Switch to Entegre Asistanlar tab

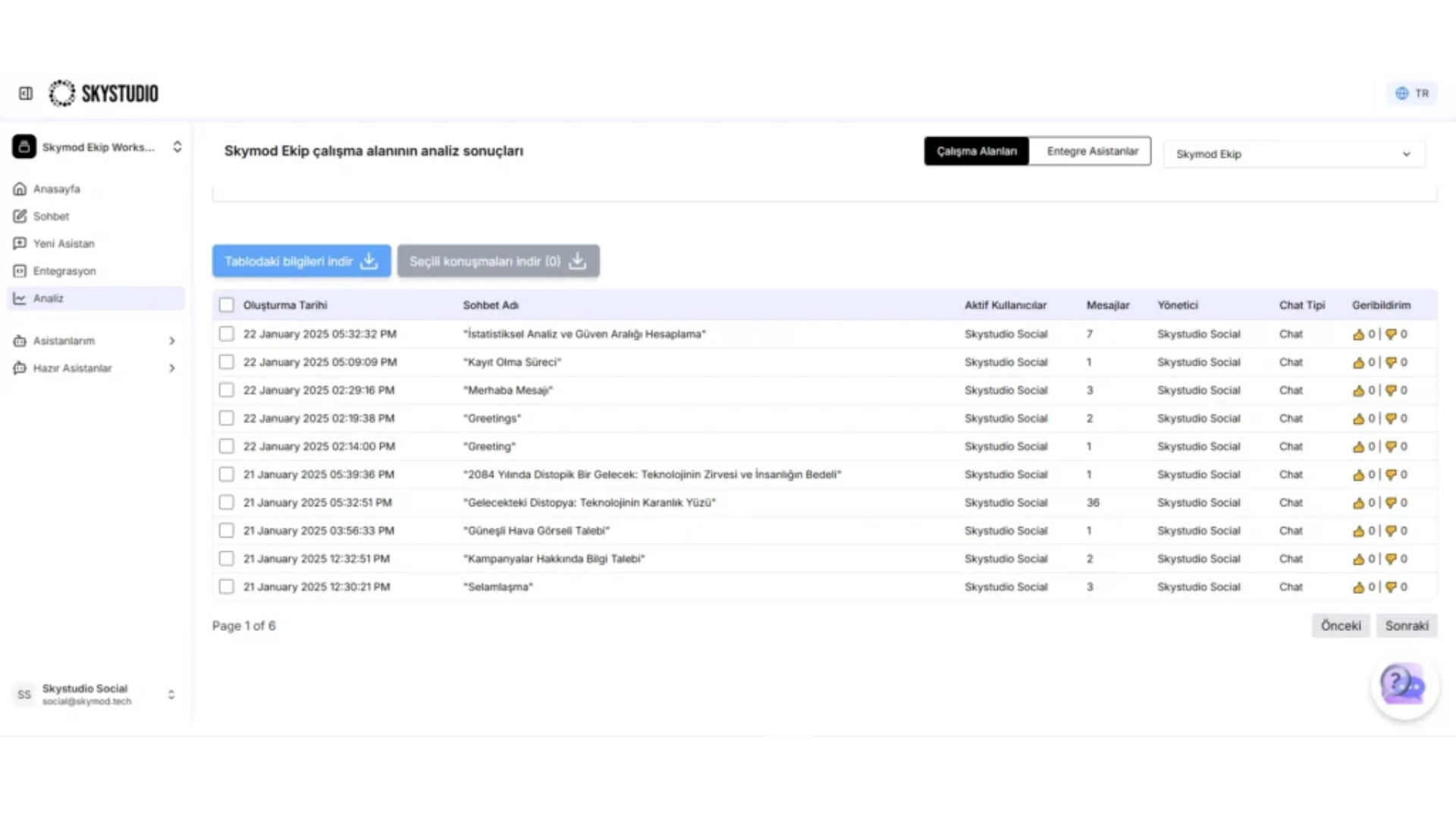[1092, 151]
